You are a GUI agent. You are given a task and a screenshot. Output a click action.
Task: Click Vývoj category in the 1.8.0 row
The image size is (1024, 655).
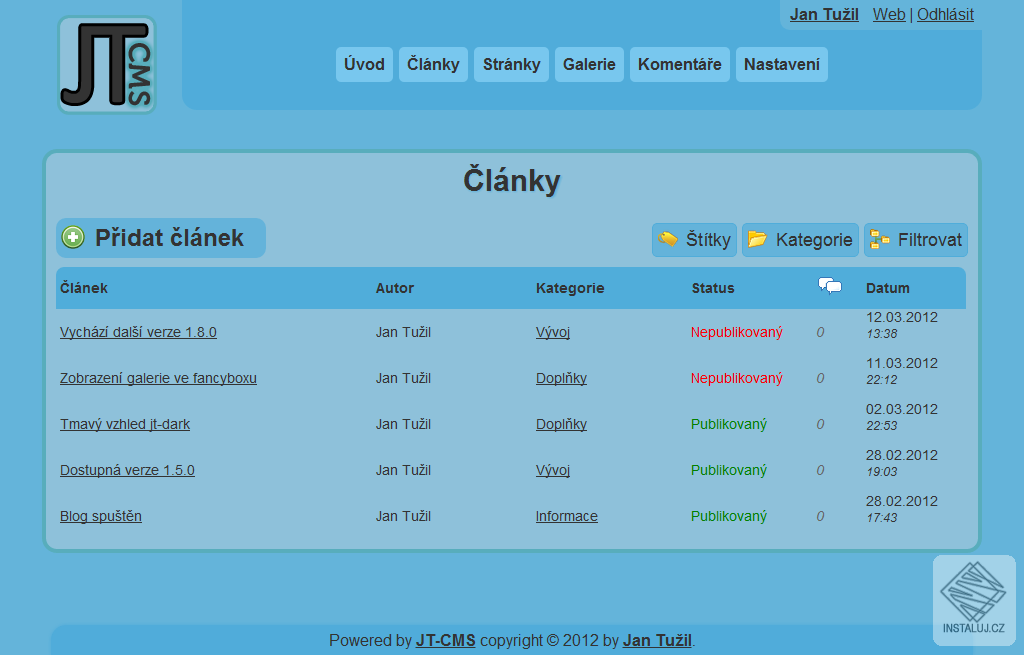553,332
